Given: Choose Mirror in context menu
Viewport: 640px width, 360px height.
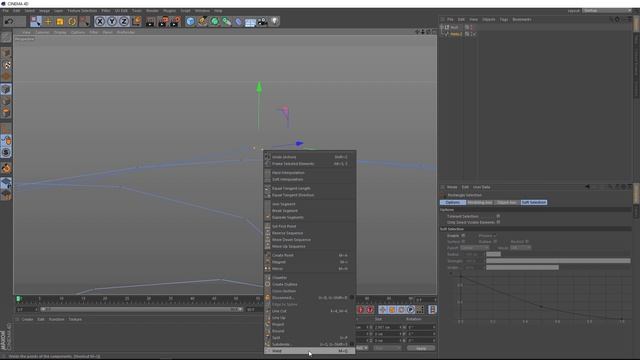Looking at the screenshot, I should (309, 269).
